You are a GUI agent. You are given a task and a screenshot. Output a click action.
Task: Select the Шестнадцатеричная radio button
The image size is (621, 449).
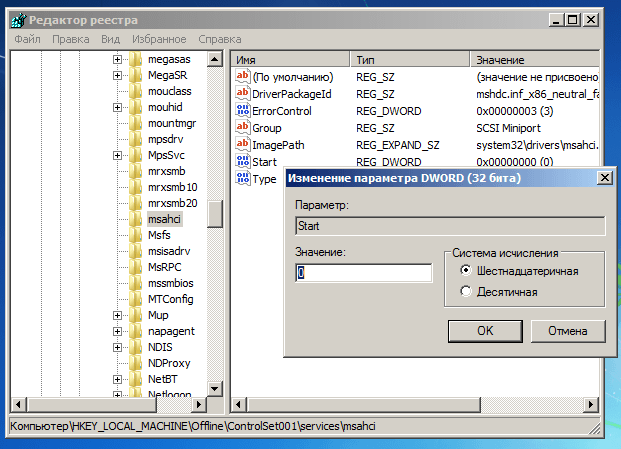point(466,271)
